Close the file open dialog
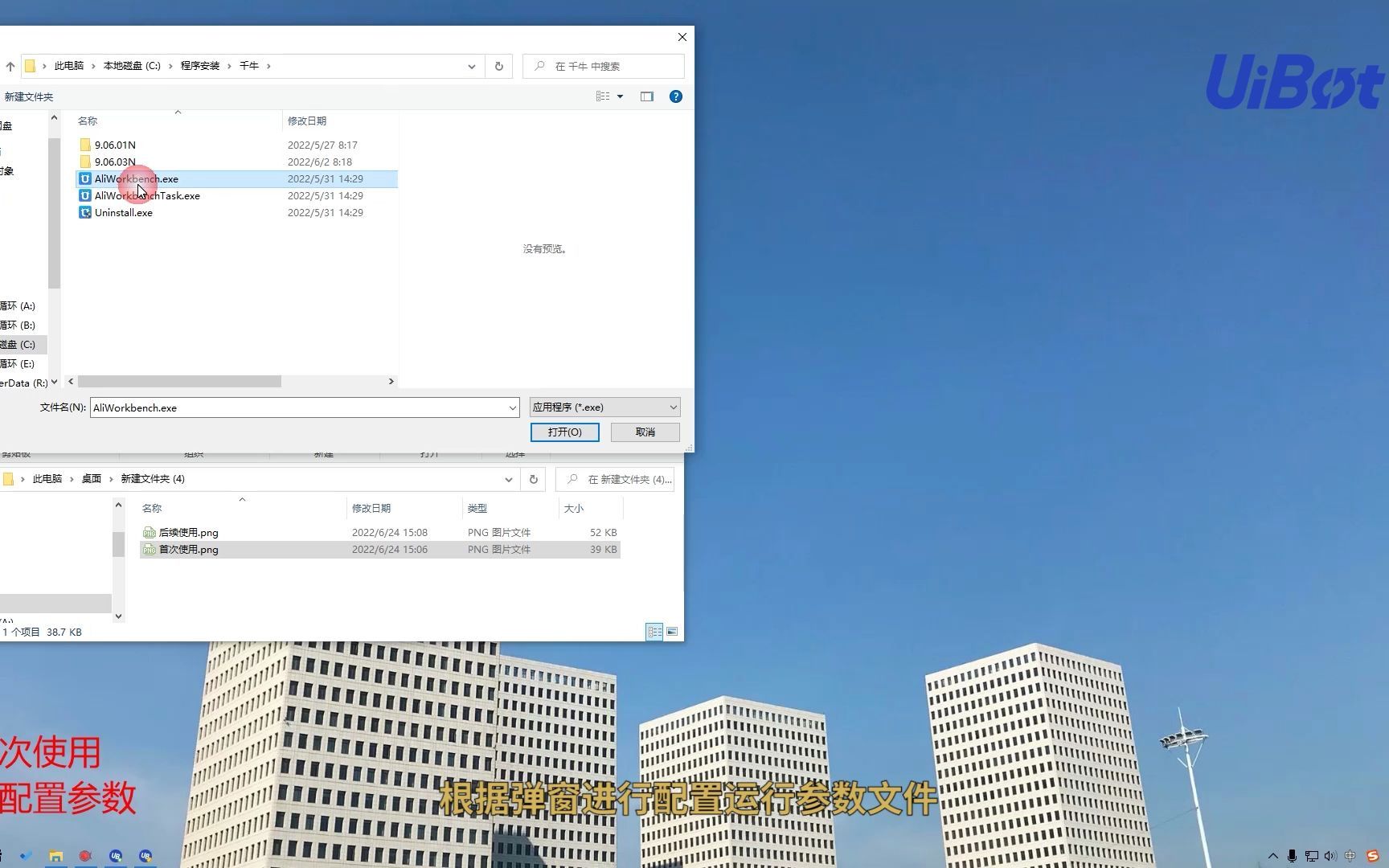The width and height of the screenshot is (1389, 868). pyautogui.click(x=682, y=37)
